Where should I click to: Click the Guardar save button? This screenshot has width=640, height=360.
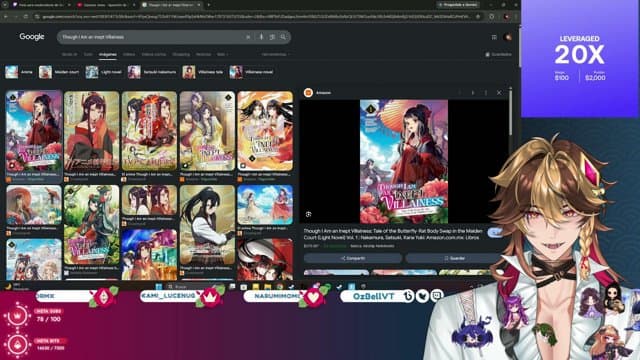coord(454,258)
